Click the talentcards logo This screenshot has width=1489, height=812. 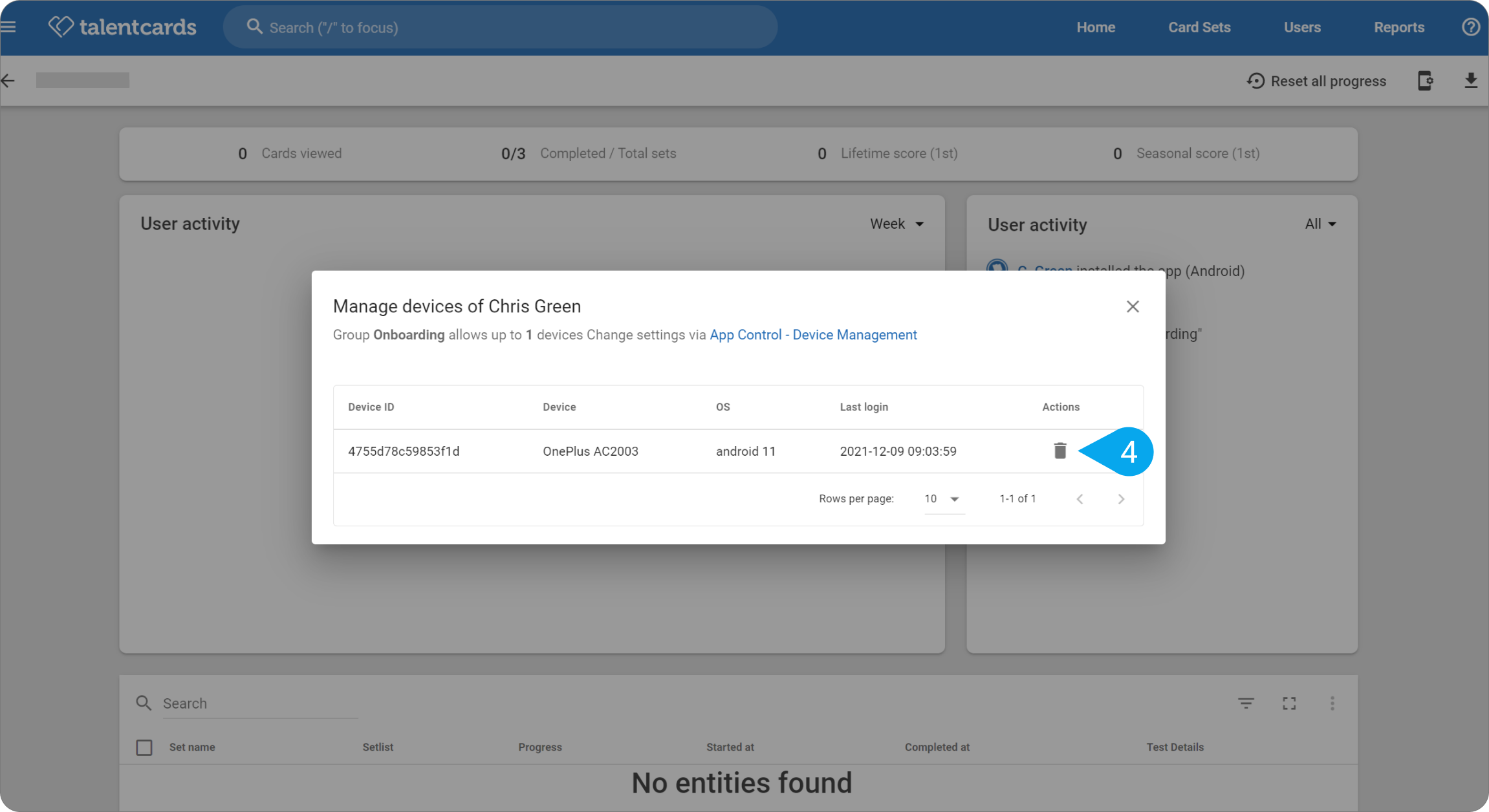pyautogui.click(x=122, y=27)
